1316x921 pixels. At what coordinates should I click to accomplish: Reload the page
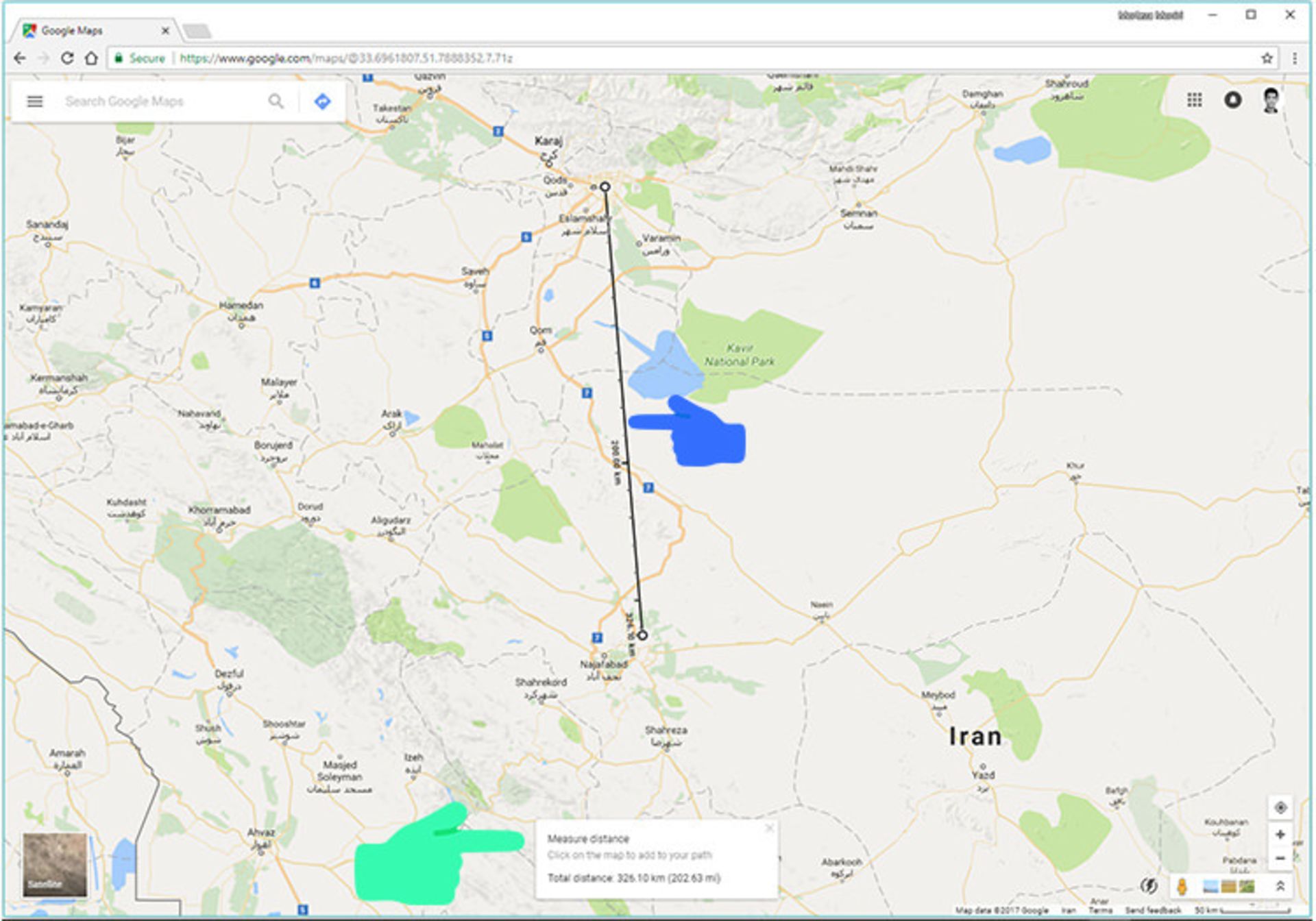67,58
